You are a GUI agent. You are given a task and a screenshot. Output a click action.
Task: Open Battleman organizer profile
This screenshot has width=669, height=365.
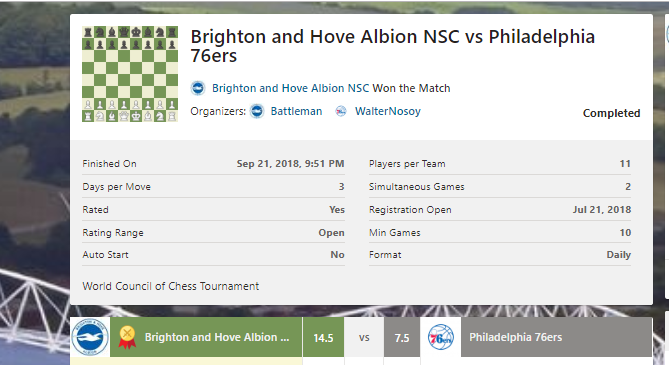click(297, 111)
